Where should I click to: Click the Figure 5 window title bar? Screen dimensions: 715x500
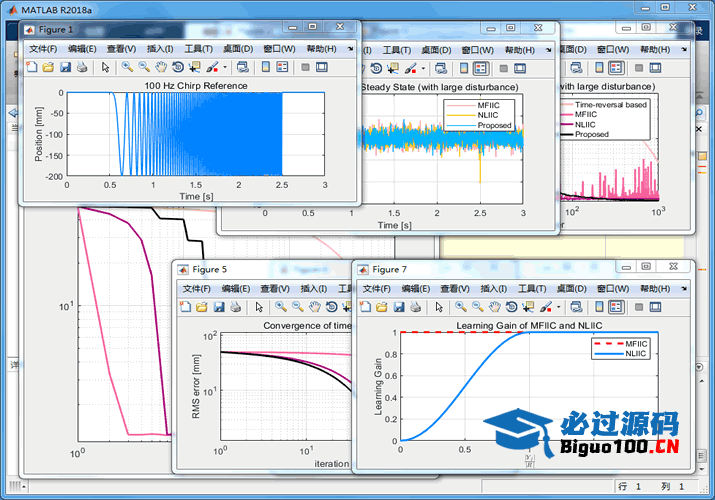(x=262, y=269)
